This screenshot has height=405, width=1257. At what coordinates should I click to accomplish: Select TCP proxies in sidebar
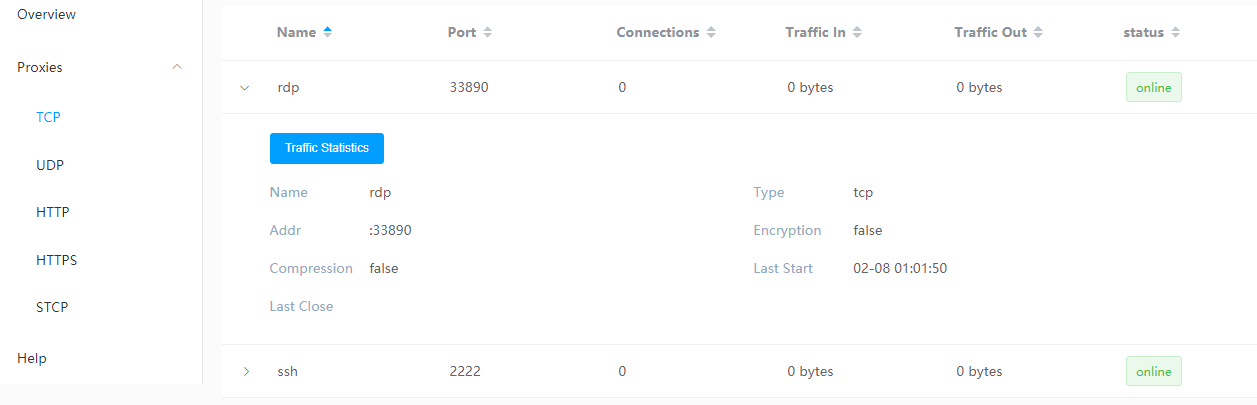click(x=48, y=117)
